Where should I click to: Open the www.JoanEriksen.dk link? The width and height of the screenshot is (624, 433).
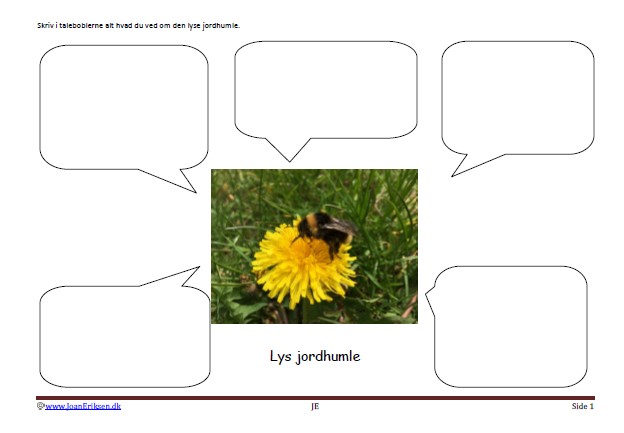pyautogui.click(x=83, y=406)
